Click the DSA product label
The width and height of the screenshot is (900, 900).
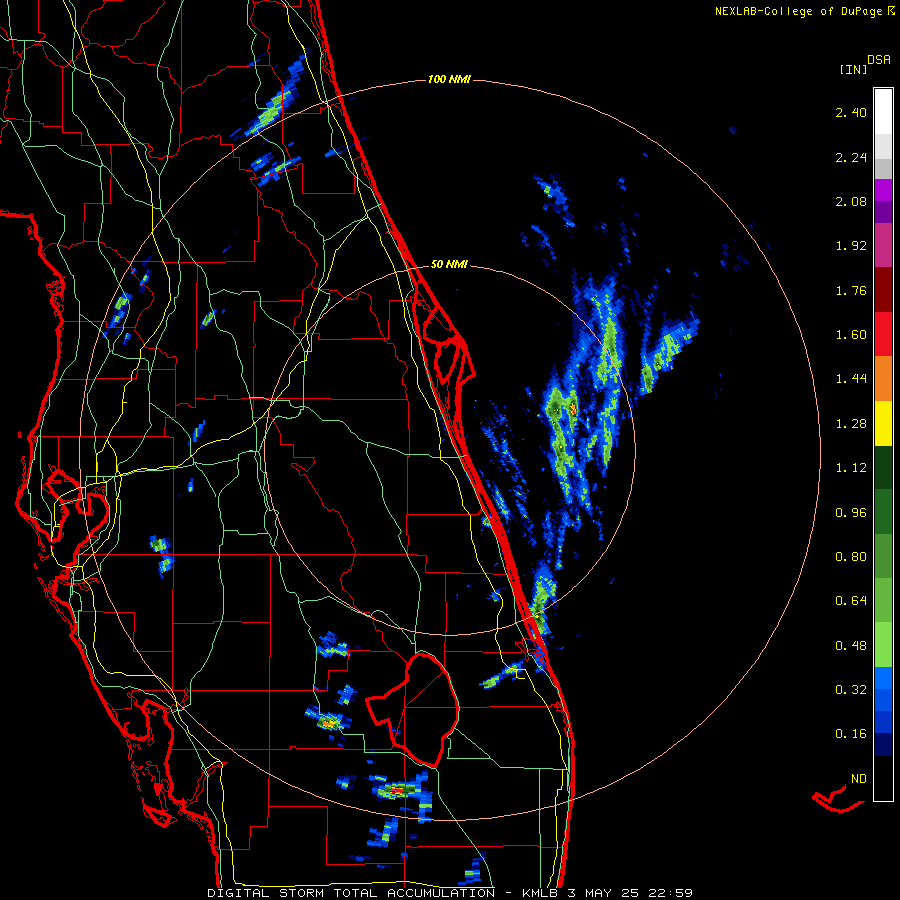[879, 60]
